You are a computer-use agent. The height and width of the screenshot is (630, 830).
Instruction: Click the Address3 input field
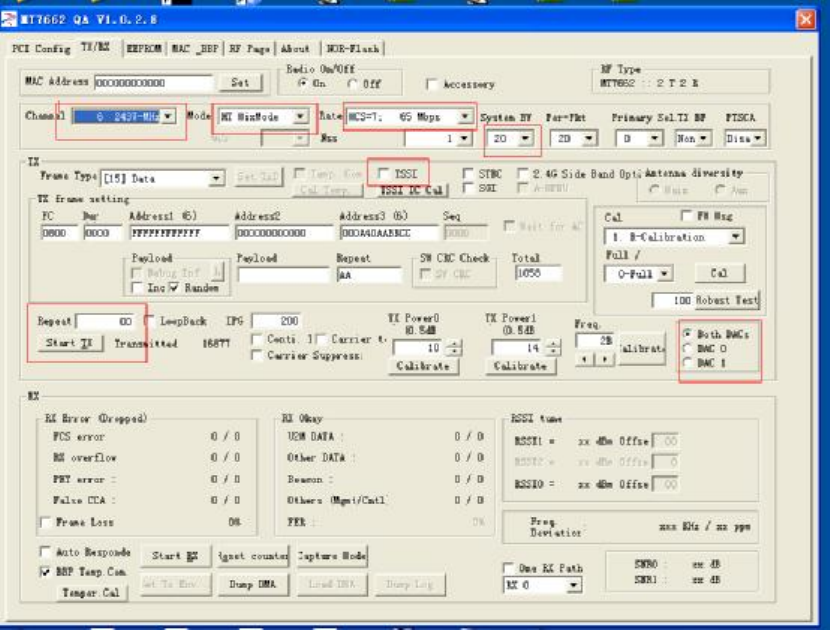pos(389,232)
